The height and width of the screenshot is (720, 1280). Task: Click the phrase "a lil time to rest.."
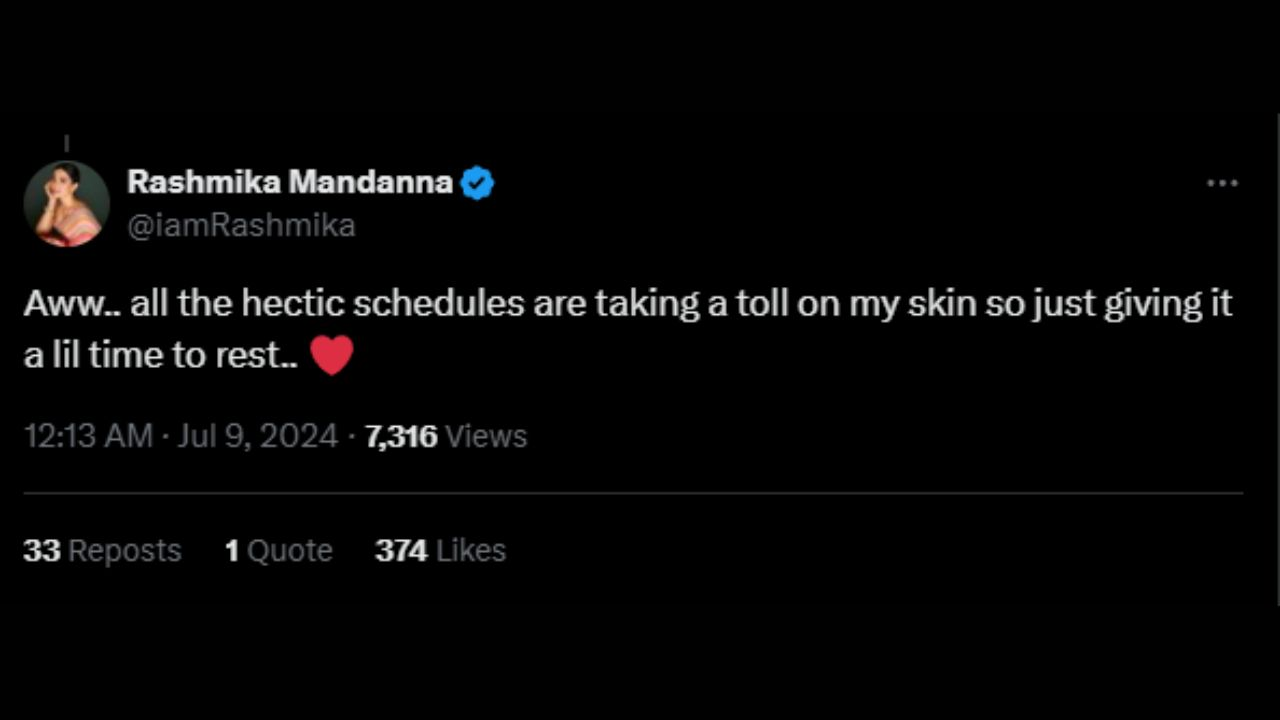tap(160, 356)
